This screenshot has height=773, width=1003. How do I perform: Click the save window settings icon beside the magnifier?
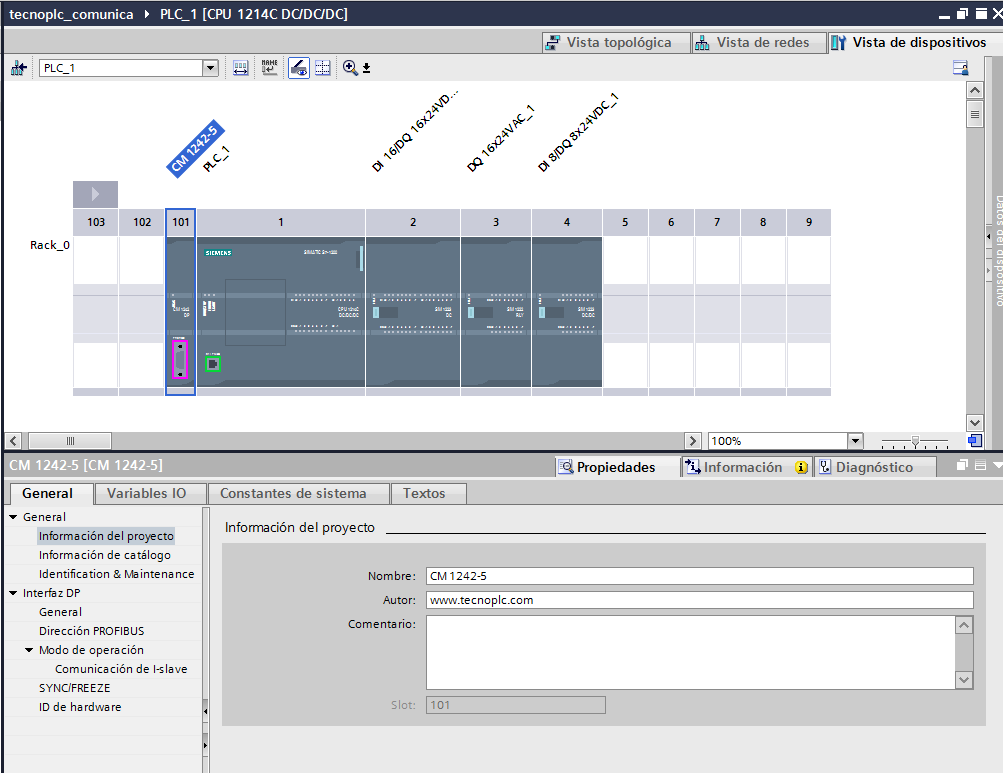366,68
